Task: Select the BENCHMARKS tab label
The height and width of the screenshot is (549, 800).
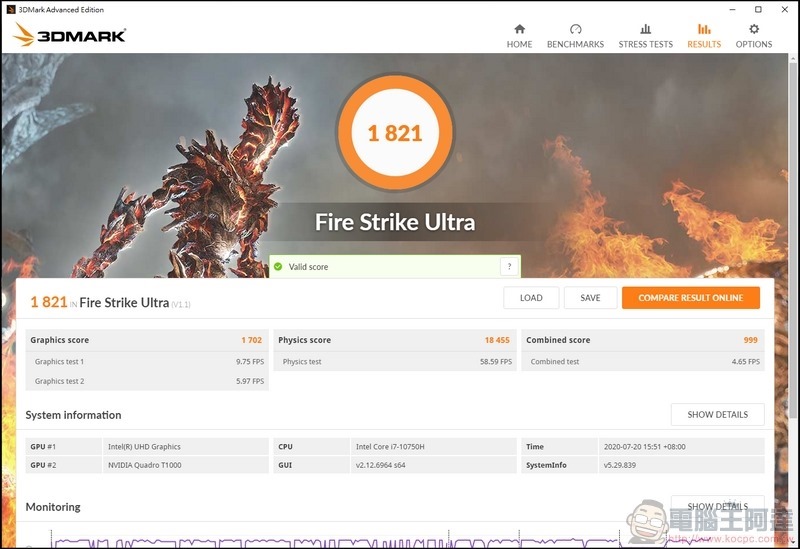Action: [x=575, y=44]
